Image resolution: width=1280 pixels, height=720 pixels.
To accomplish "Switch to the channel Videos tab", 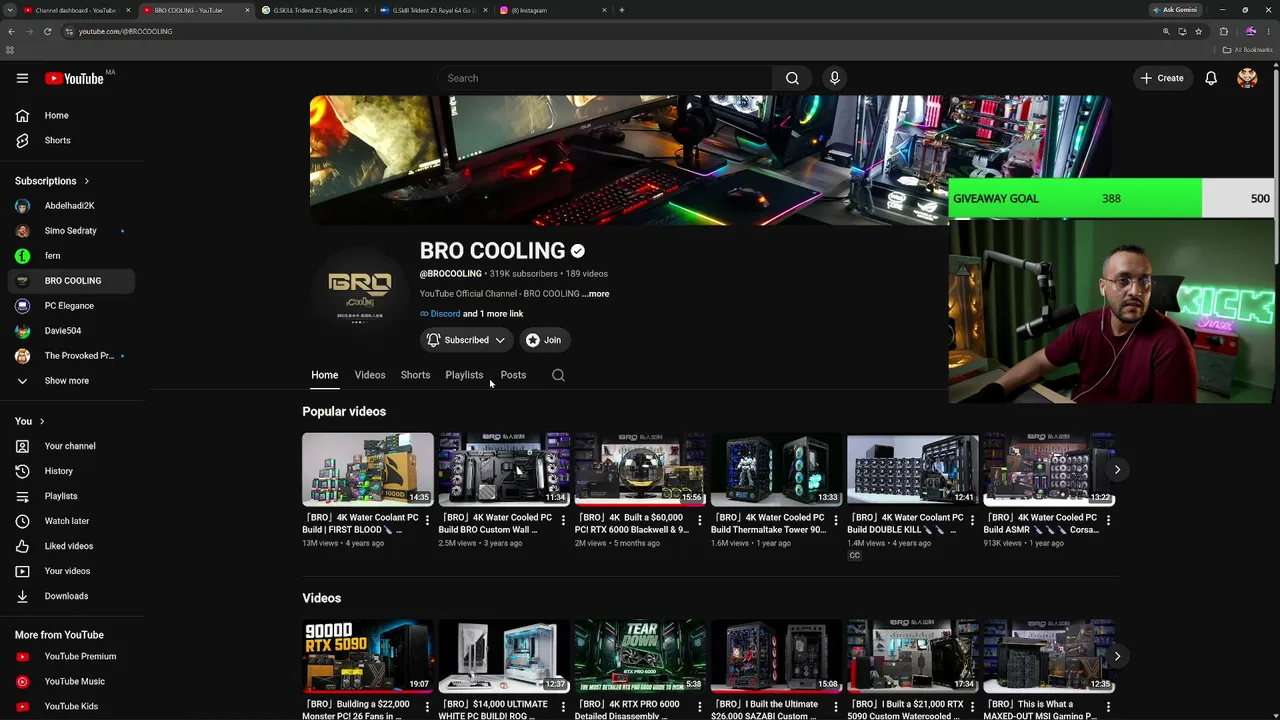I will pos(370,375).
